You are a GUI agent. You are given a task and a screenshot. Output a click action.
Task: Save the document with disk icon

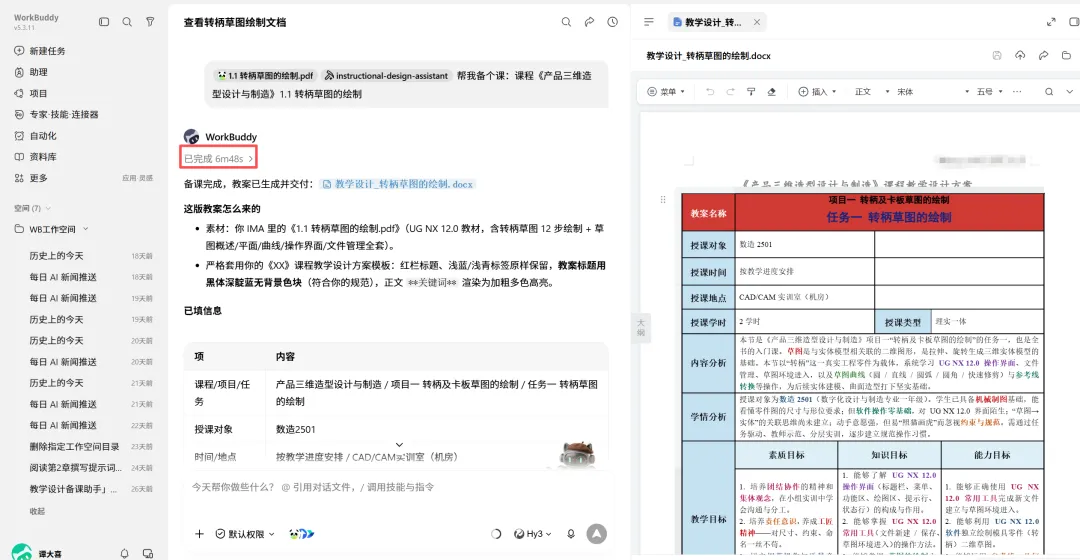(997, 56)
